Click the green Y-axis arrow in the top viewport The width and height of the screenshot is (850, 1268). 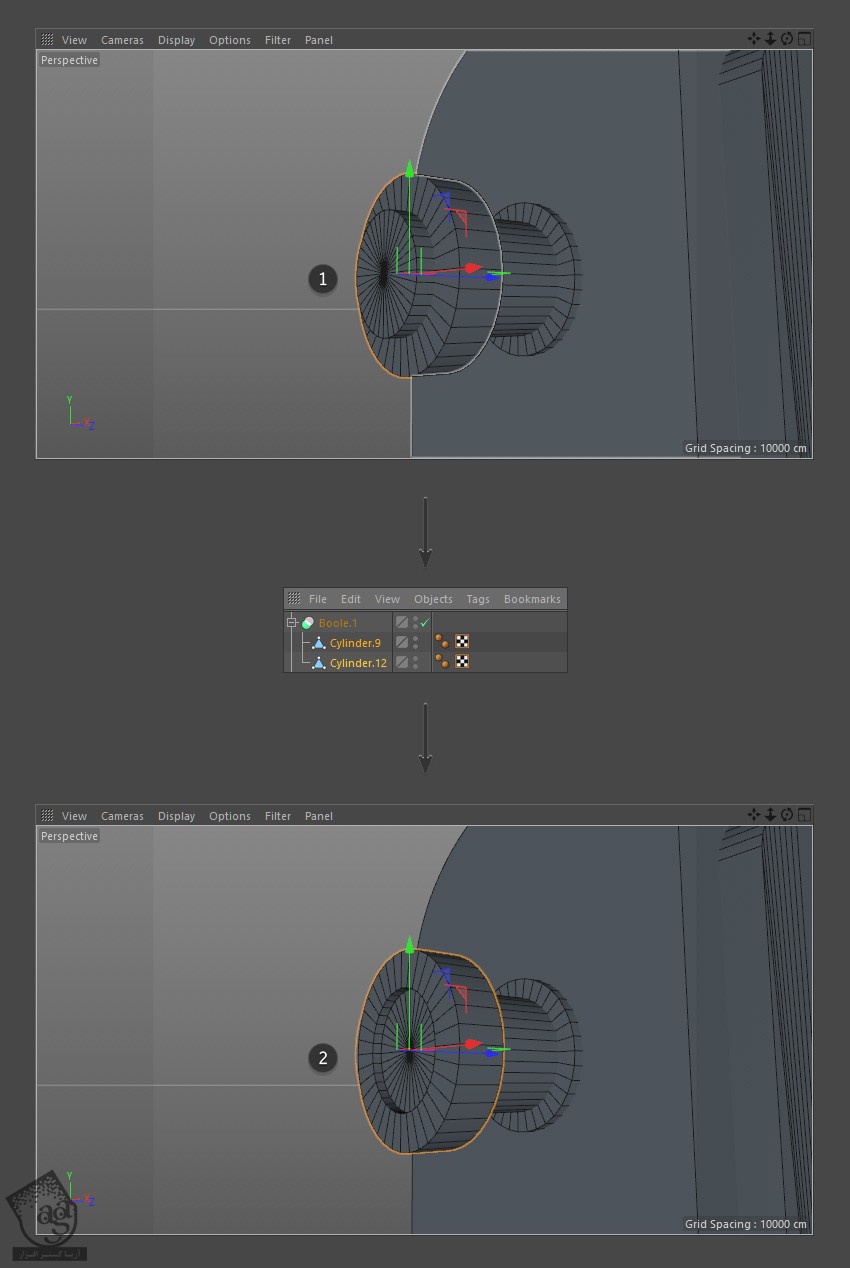coord(409,168)
